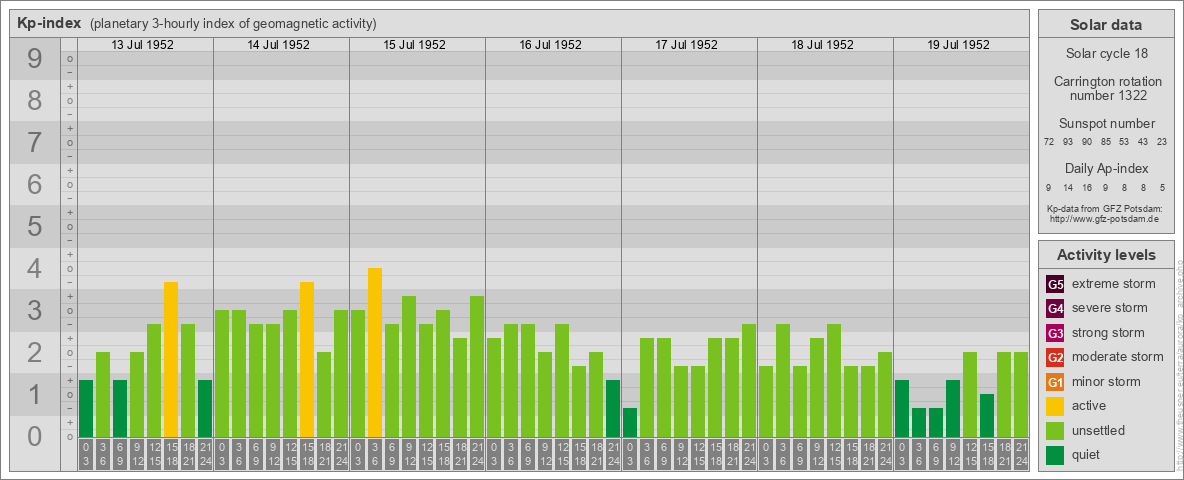Click the 15-18 time label under 13 Jul 1952
This screenshot has width=1184, height=480.
coord(171,455)
